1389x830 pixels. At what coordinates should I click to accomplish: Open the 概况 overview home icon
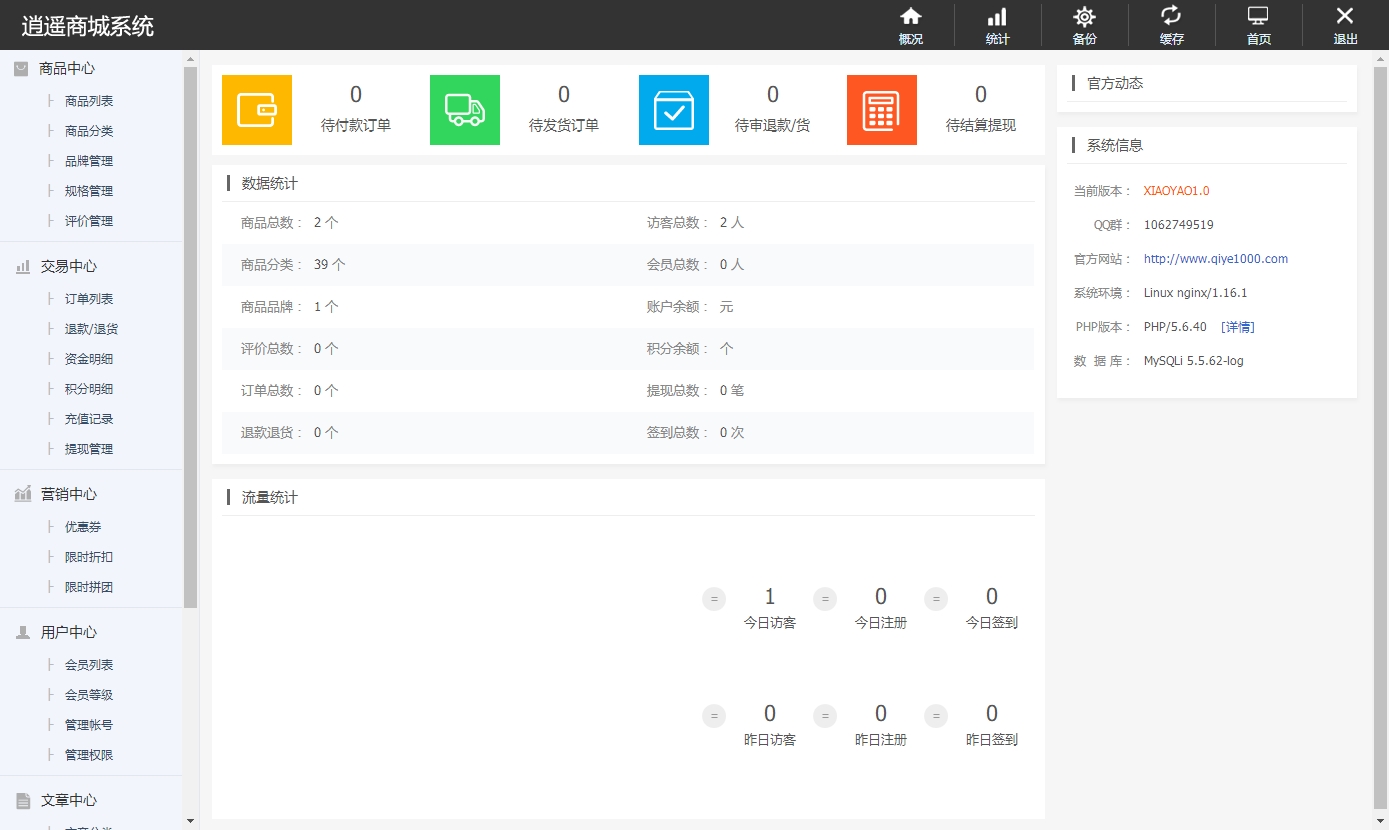pos(910,16)
